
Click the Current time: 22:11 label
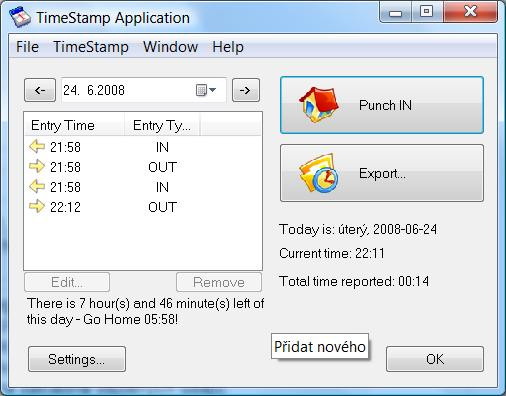tap(332, 253)
